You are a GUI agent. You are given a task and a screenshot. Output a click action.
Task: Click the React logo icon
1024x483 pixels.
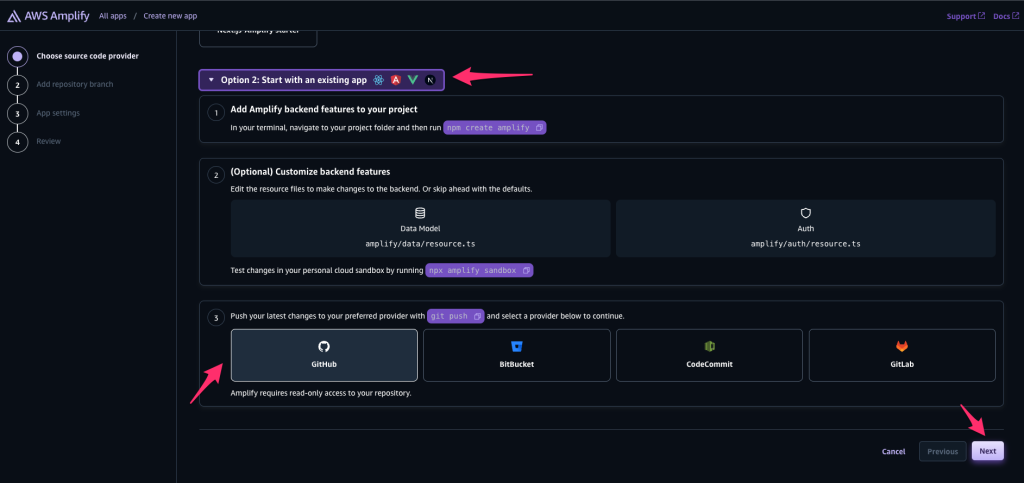(x=379, y=80)
